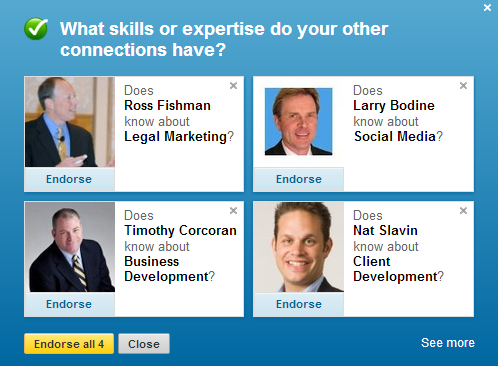Open the See more link
498x366 pixels.
(448, 343)
